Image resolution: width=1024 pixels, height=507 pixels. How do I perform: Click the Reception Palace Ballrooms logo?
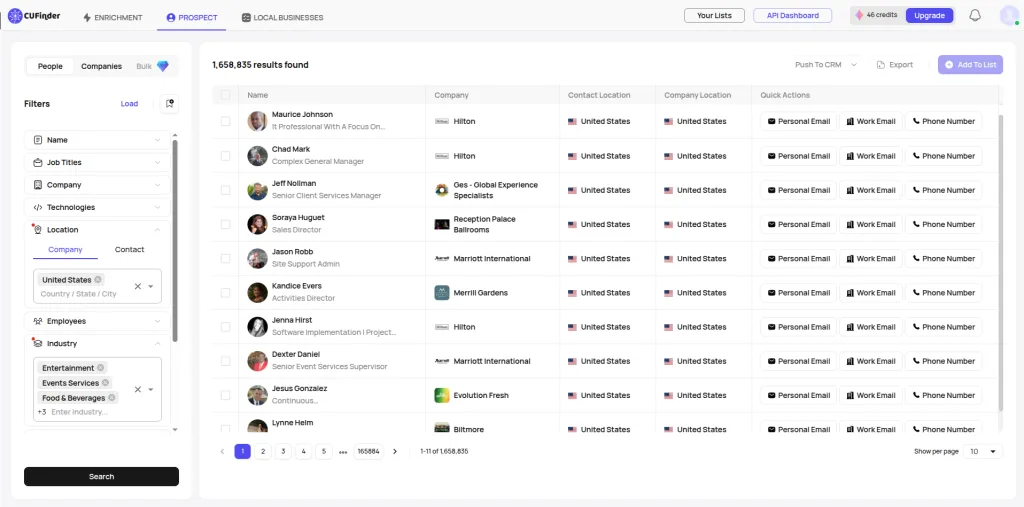[x=441, y=224]
